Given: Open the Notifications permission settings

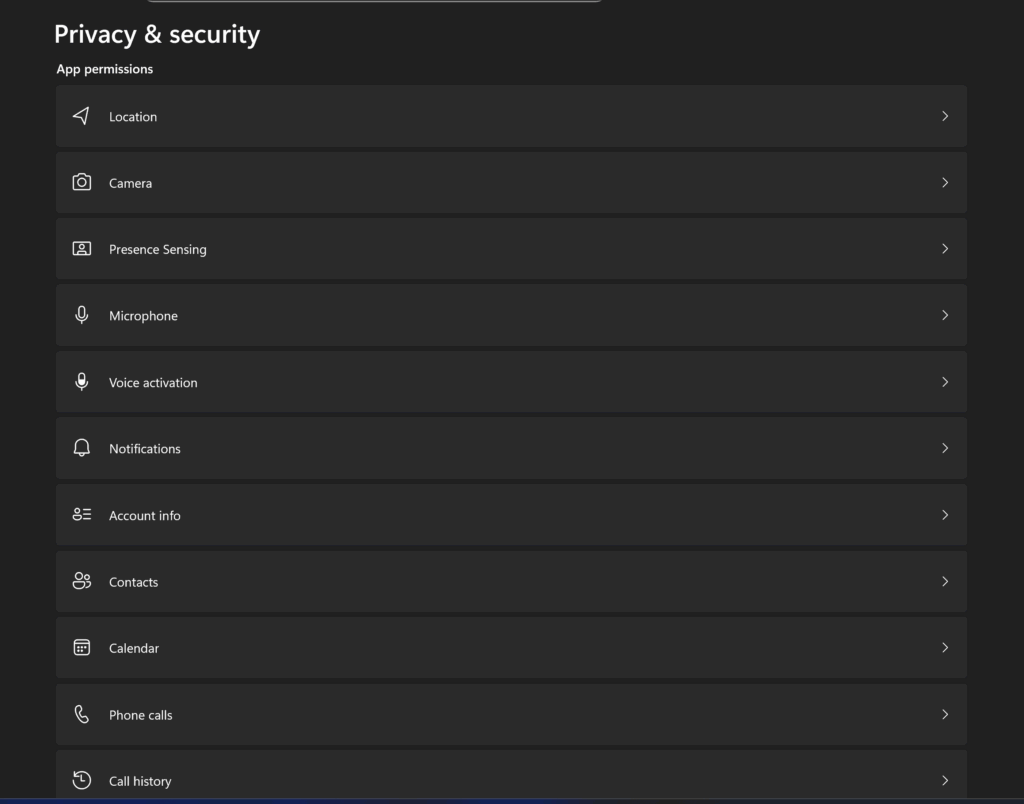Looking at the screenshot, I should coord(512,447).
